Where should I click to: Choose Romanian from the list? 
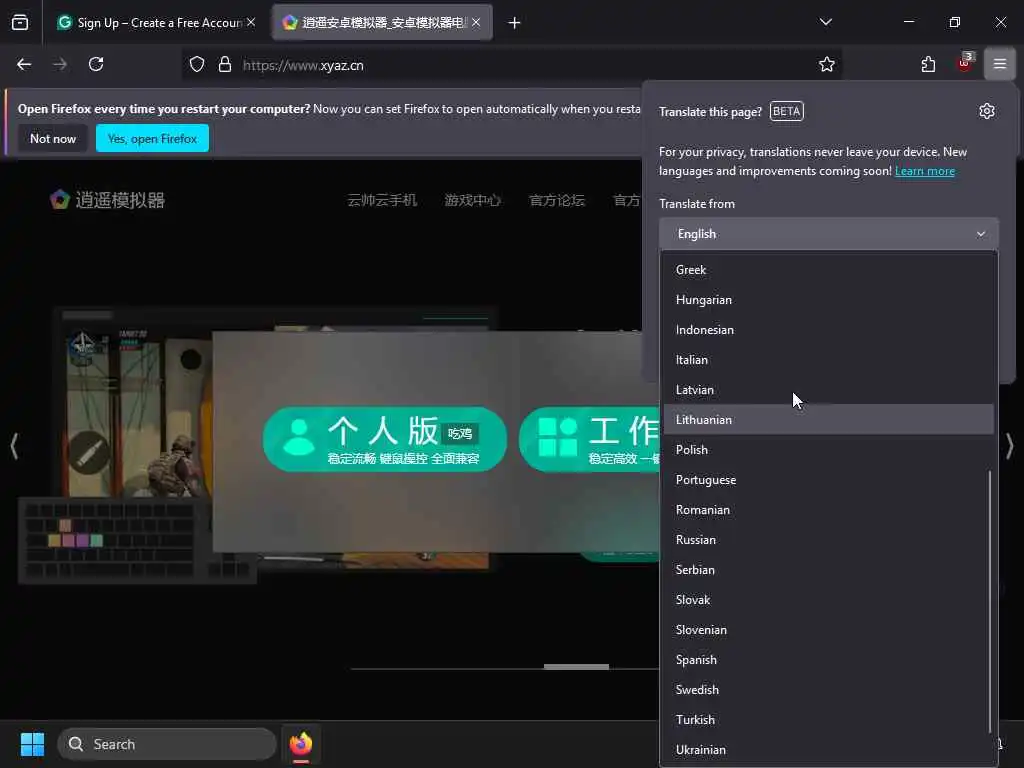coord(829,510)
